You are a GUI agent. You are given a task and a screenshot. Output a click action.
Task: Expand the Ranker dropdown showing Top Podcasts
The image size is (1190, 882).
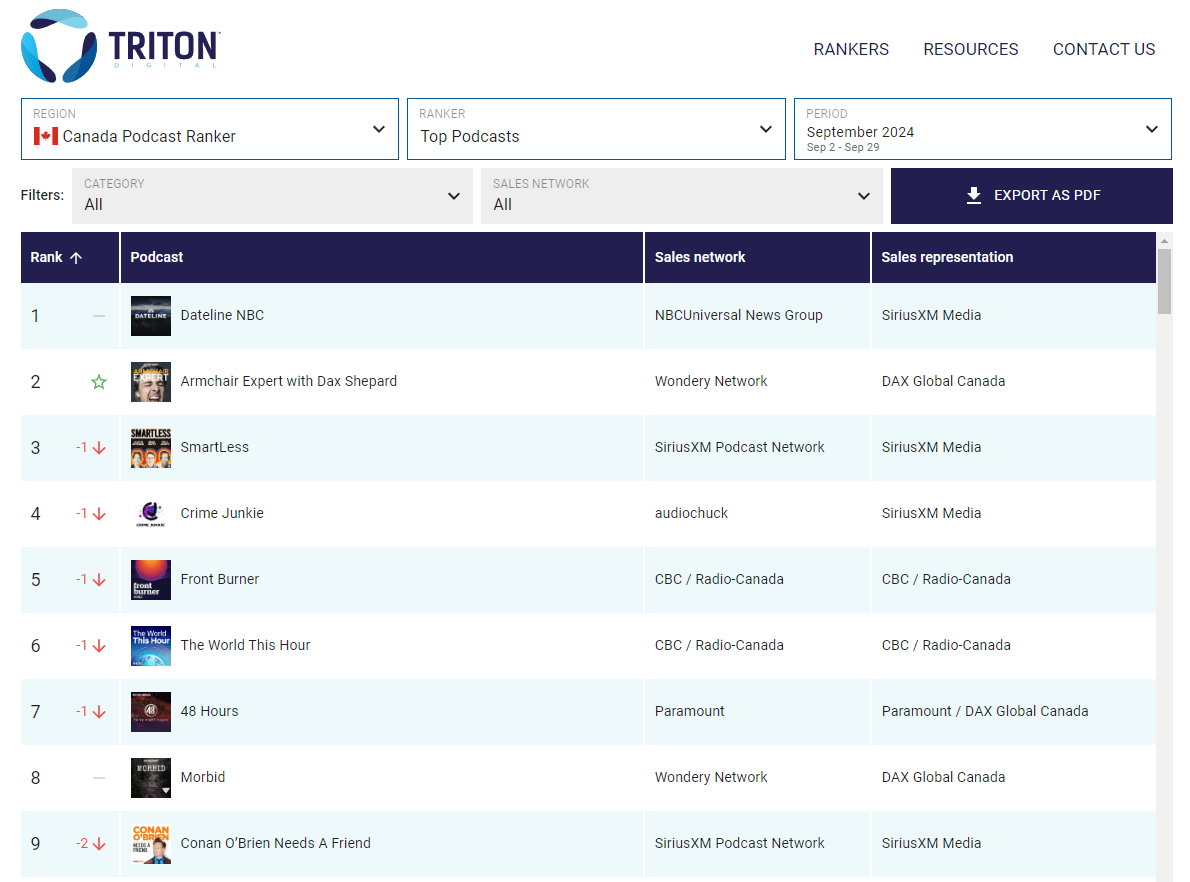pyautogui.click(x=766, y=129)
